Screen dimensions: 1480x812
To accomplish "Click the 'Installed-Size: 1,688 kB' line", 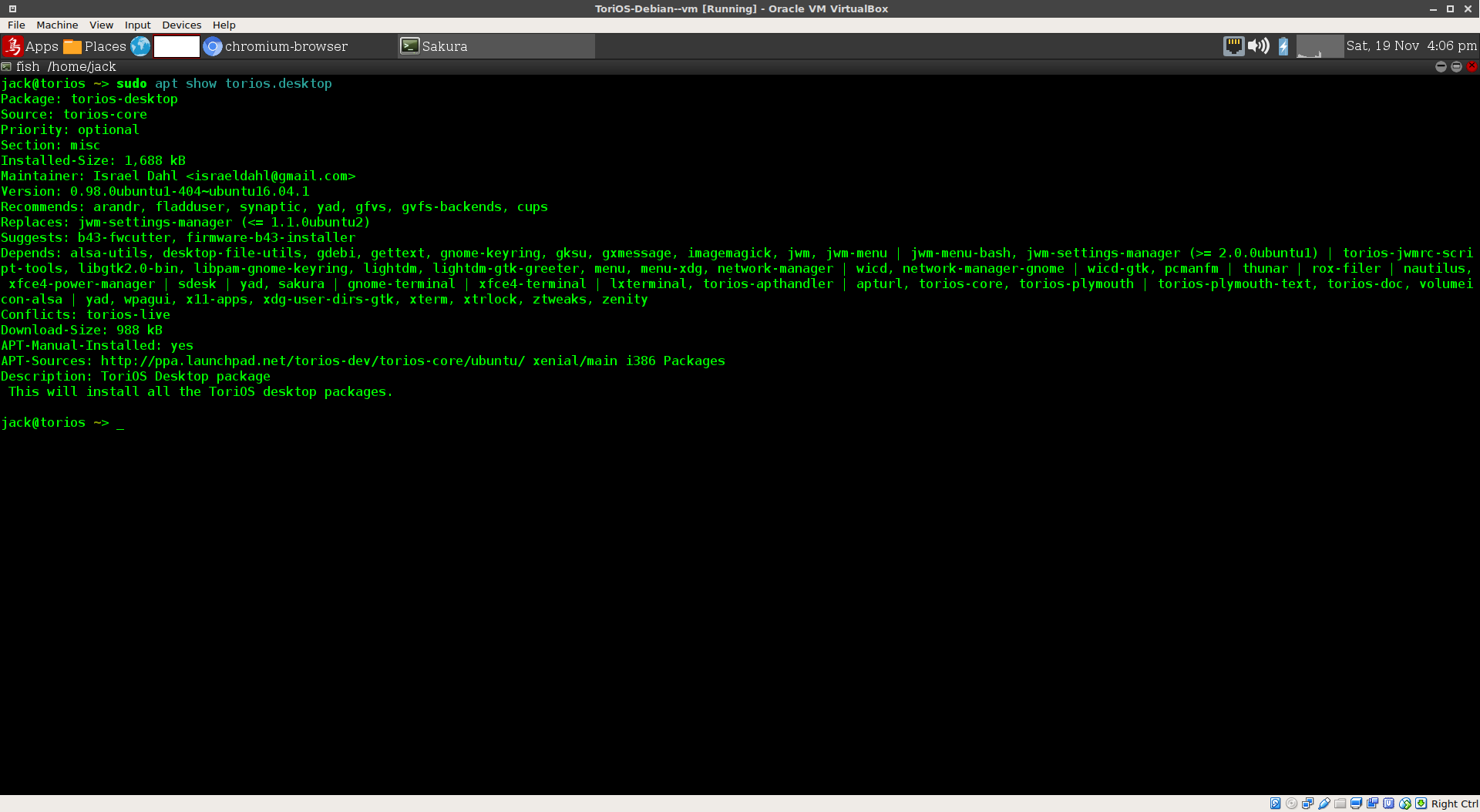I will point(93,160).
